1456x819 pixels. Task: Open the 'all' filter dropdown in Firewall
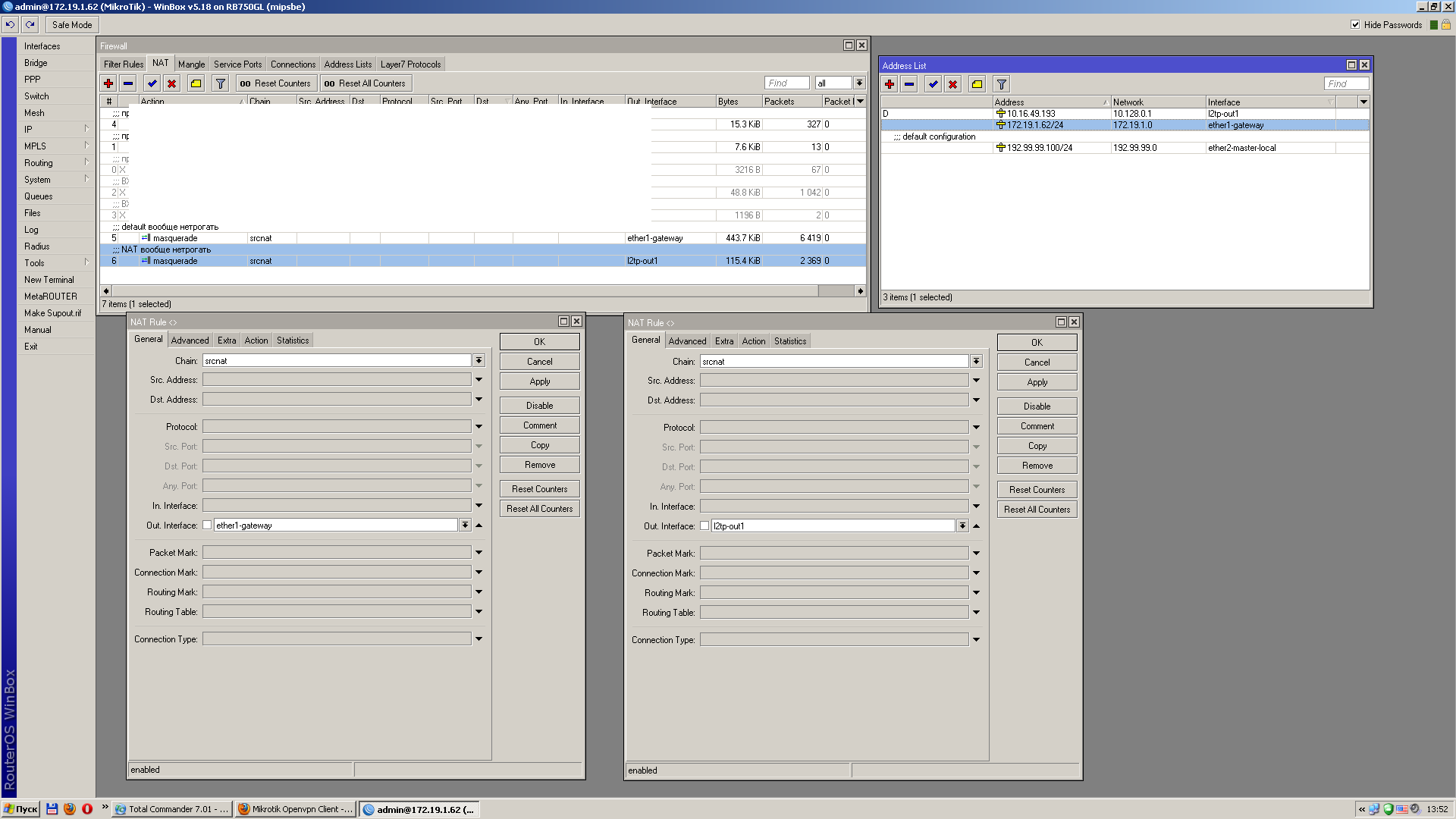[859, 83]
